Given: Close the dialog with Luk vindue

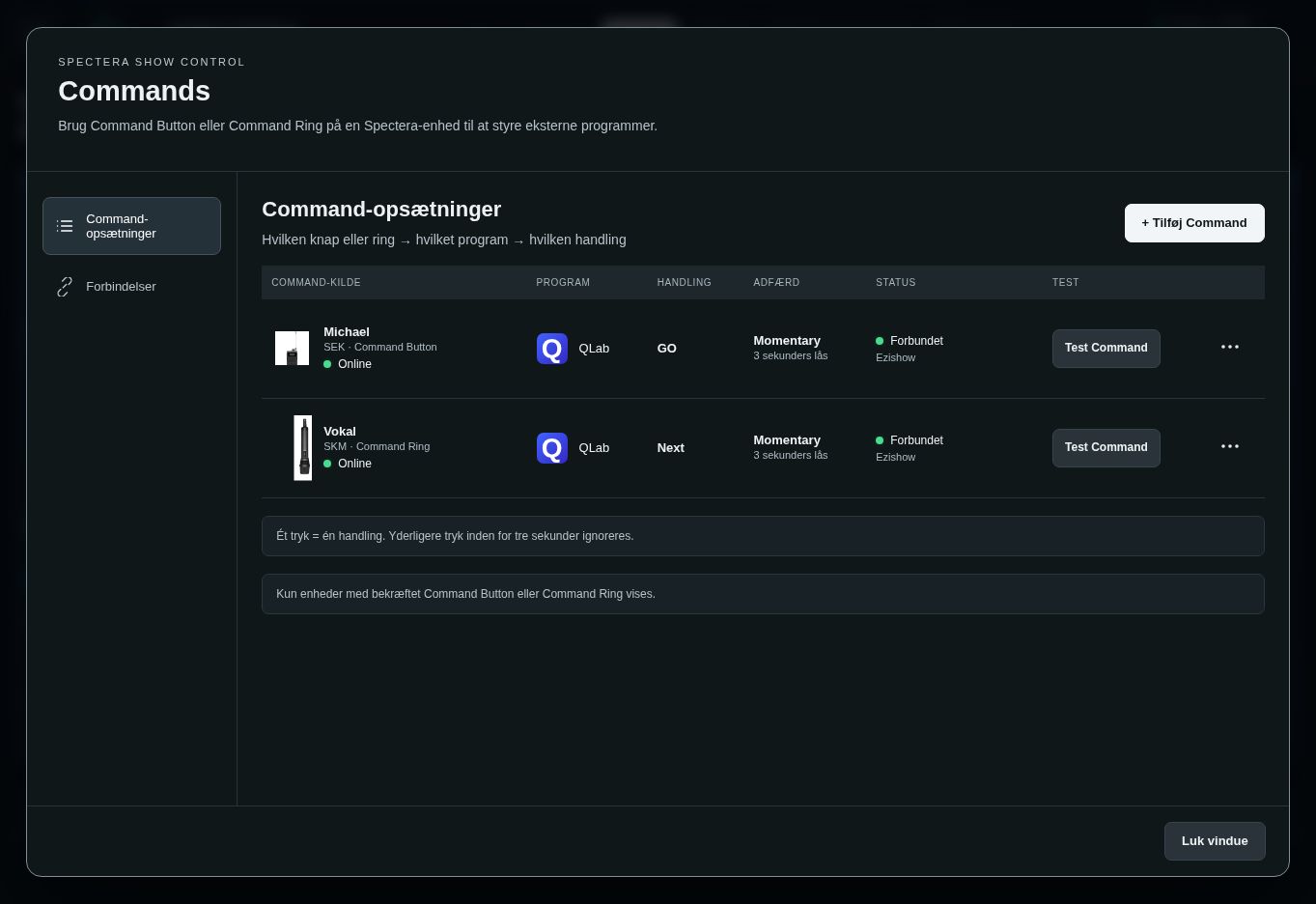Looking at the screenshot, I should click(1215, 841).
